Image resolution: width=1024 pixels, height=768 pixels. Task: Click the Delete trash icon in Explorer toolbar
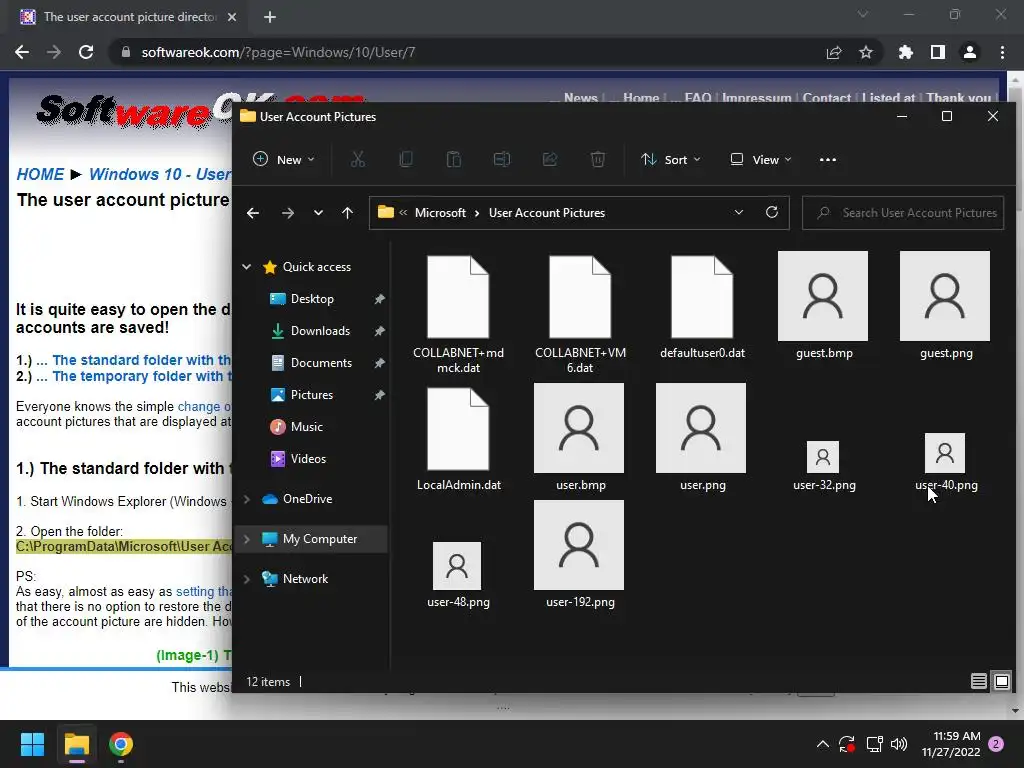[x=598, y=159]
